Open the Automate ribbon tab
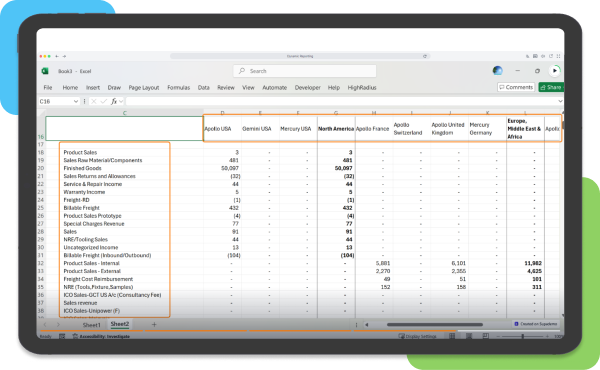This screenshot has width=600, height=370. pos(274,88)
